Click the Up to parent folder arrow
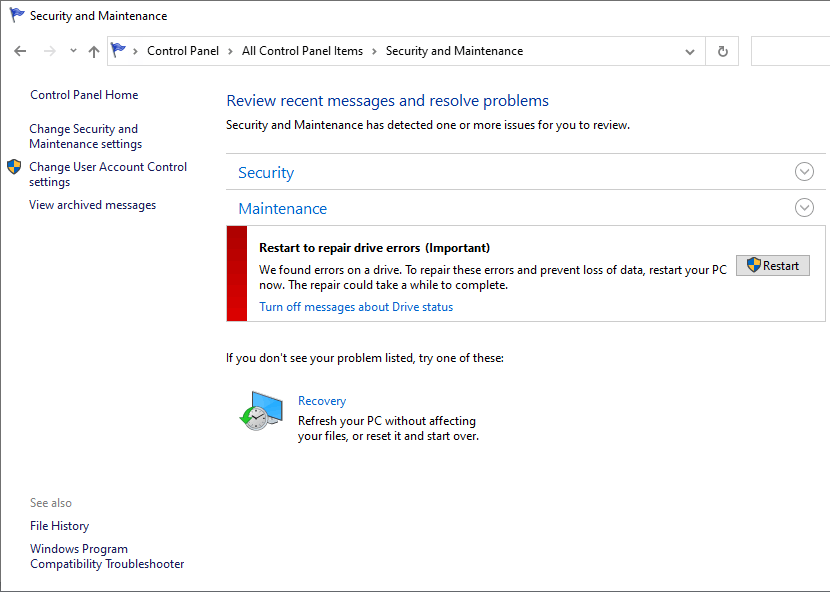Screen dimensions: 830x592 (x=94, y=51)
